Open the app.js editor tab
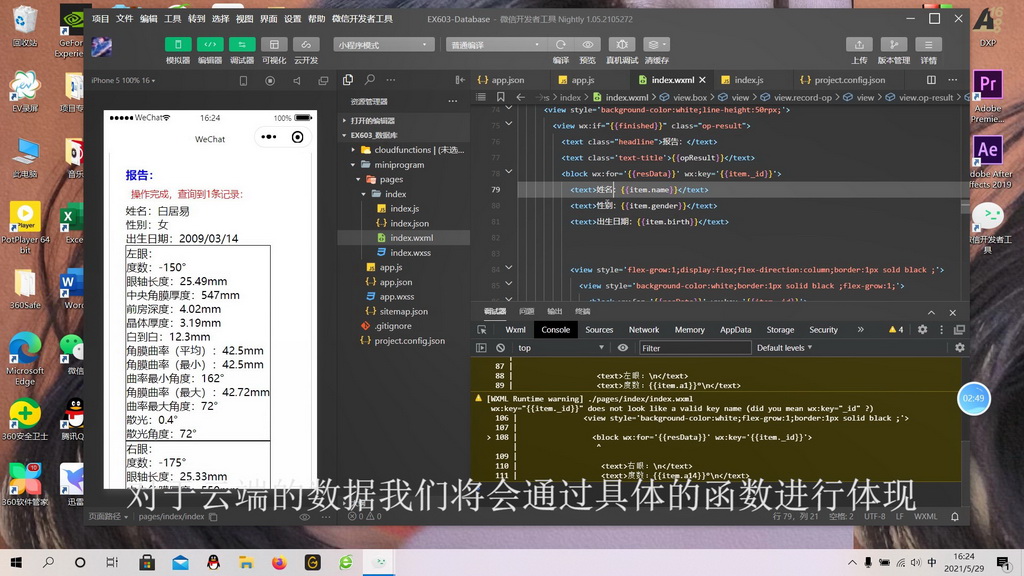Image resolution: width=1024 pixels, height=576 pixels. pyautogui.click(x=582, y=80)
